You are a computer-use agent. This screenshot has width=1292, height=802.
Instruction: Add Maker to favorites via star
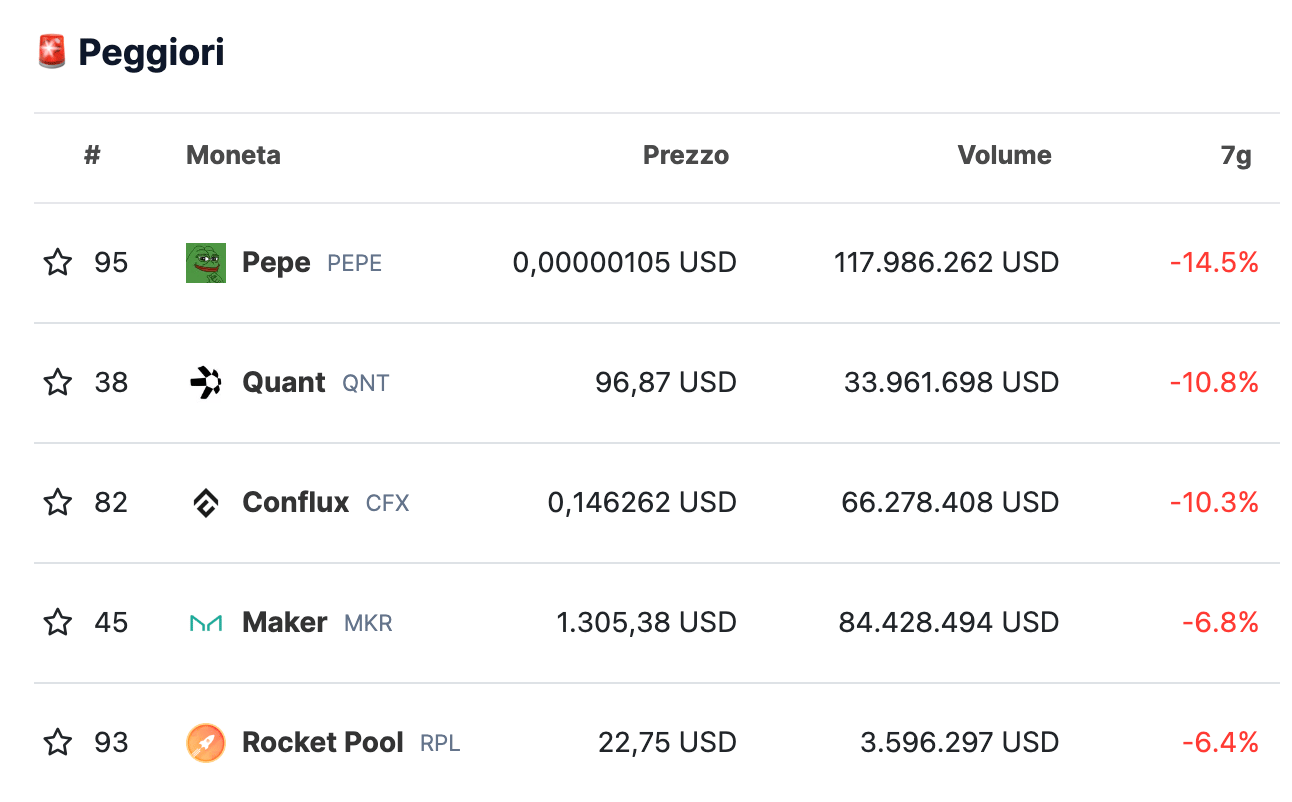[x=58, y=623]
